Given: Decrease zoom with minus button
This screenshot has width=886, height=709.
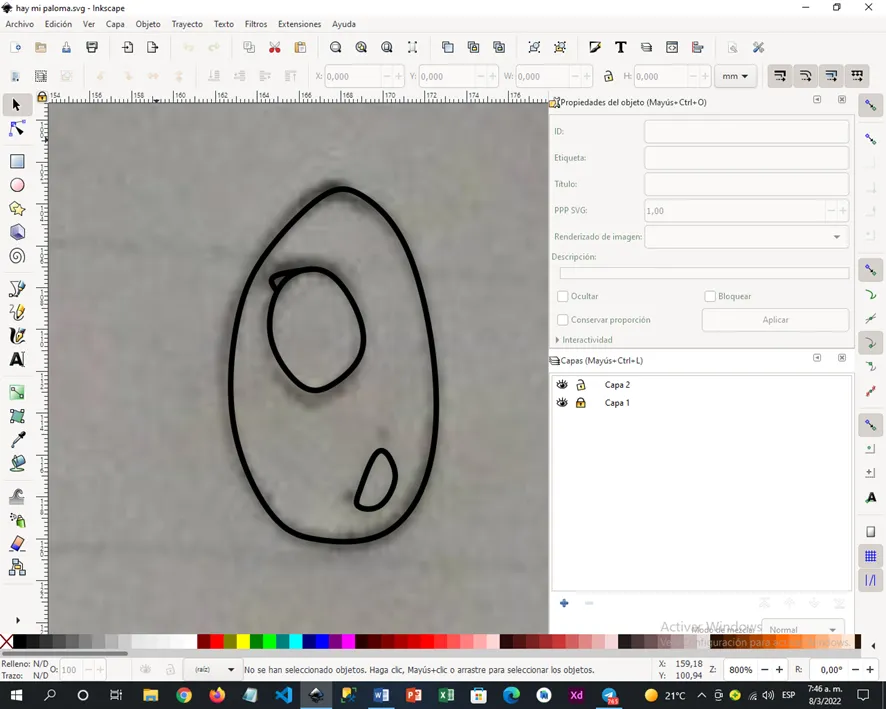Looking at the screenshot, I should 765,669.
